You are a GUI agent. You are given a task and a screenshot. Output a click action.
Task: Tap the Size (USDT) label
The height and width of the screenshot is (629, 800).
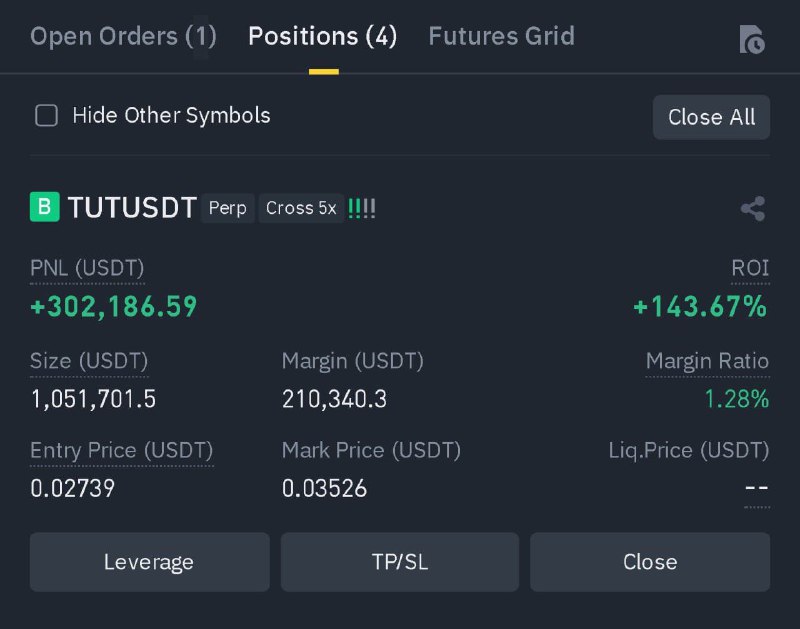[x=89, y=361]
